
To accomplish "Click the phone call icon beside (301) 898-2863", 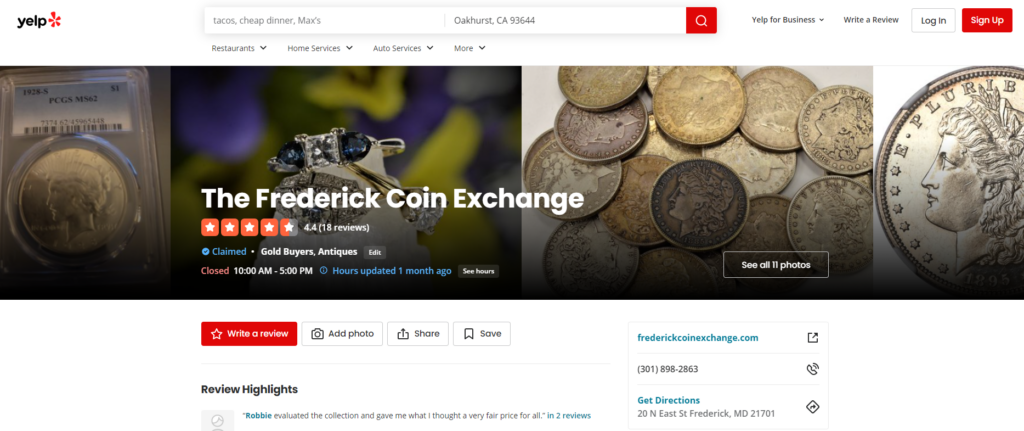I will [x=812, y=369].
